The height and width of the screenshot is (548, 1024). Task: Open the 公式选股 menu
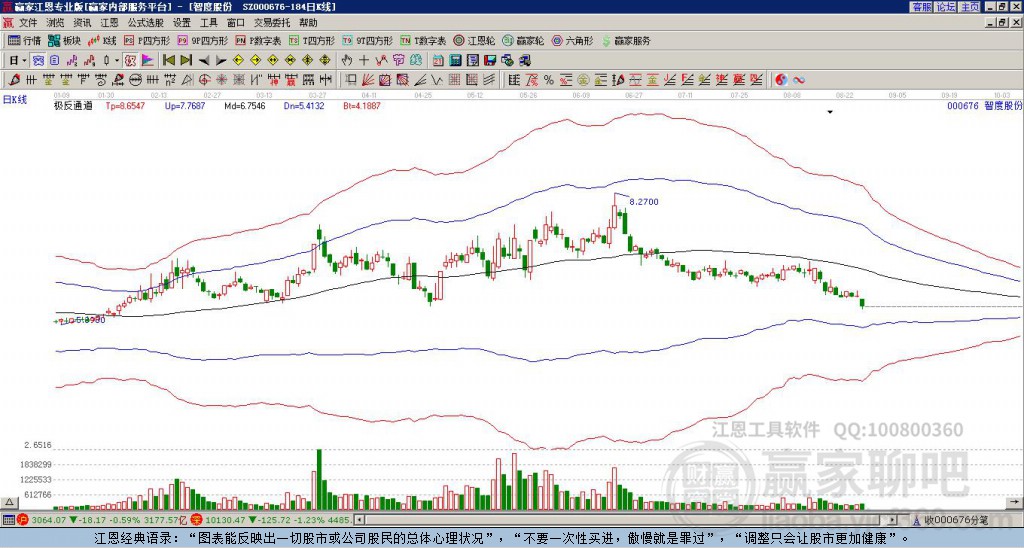coord(144,21)
